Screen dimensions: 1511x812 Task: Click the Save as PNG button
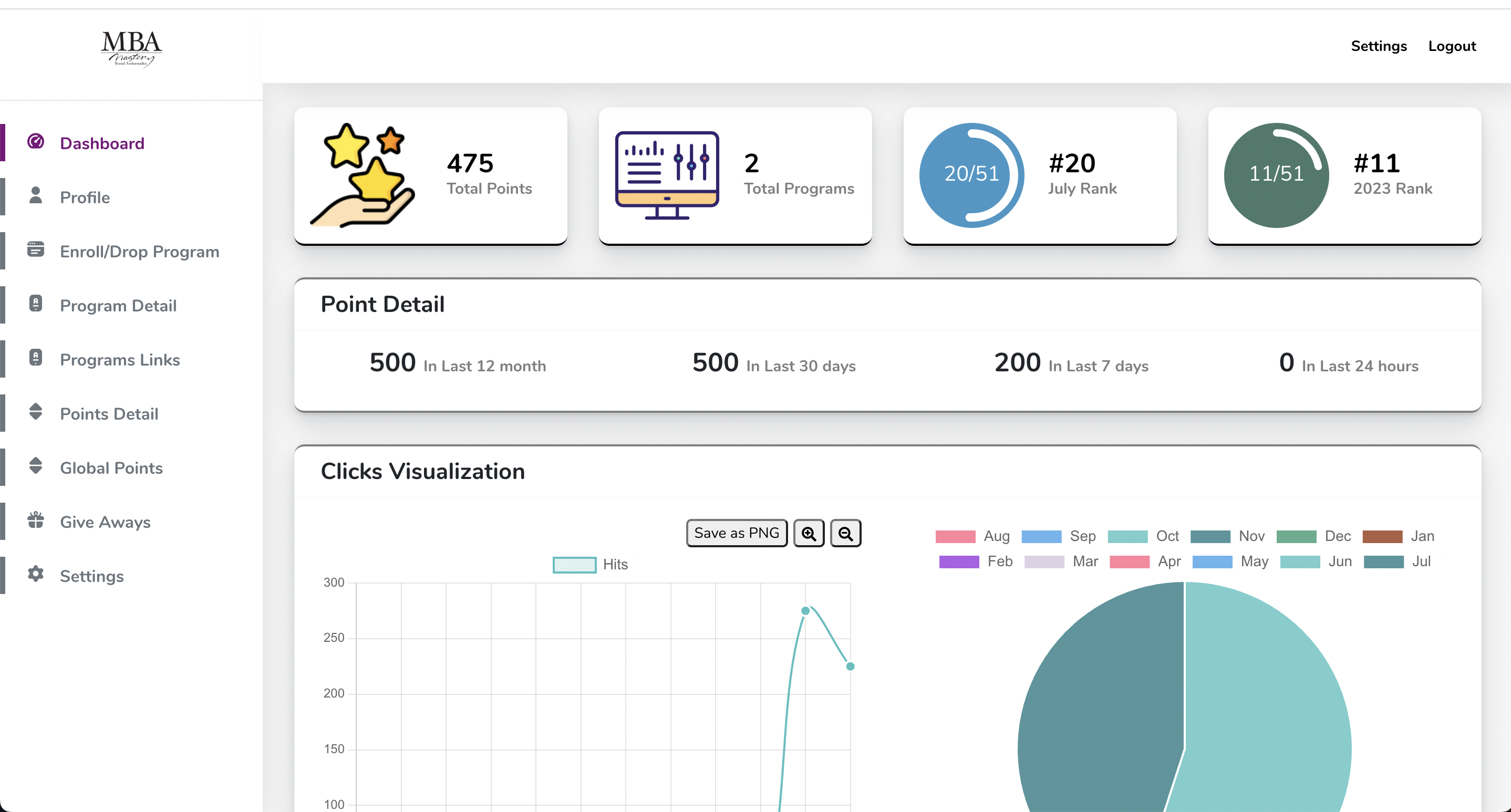[737, 534]
